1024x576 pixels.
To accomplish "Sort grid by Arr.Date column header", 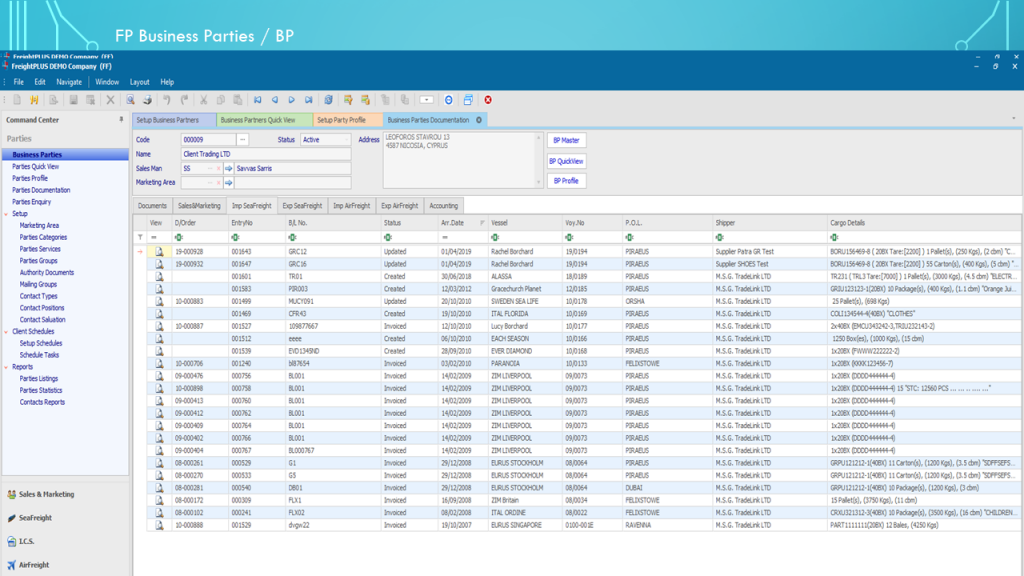I will click(455, 222).
